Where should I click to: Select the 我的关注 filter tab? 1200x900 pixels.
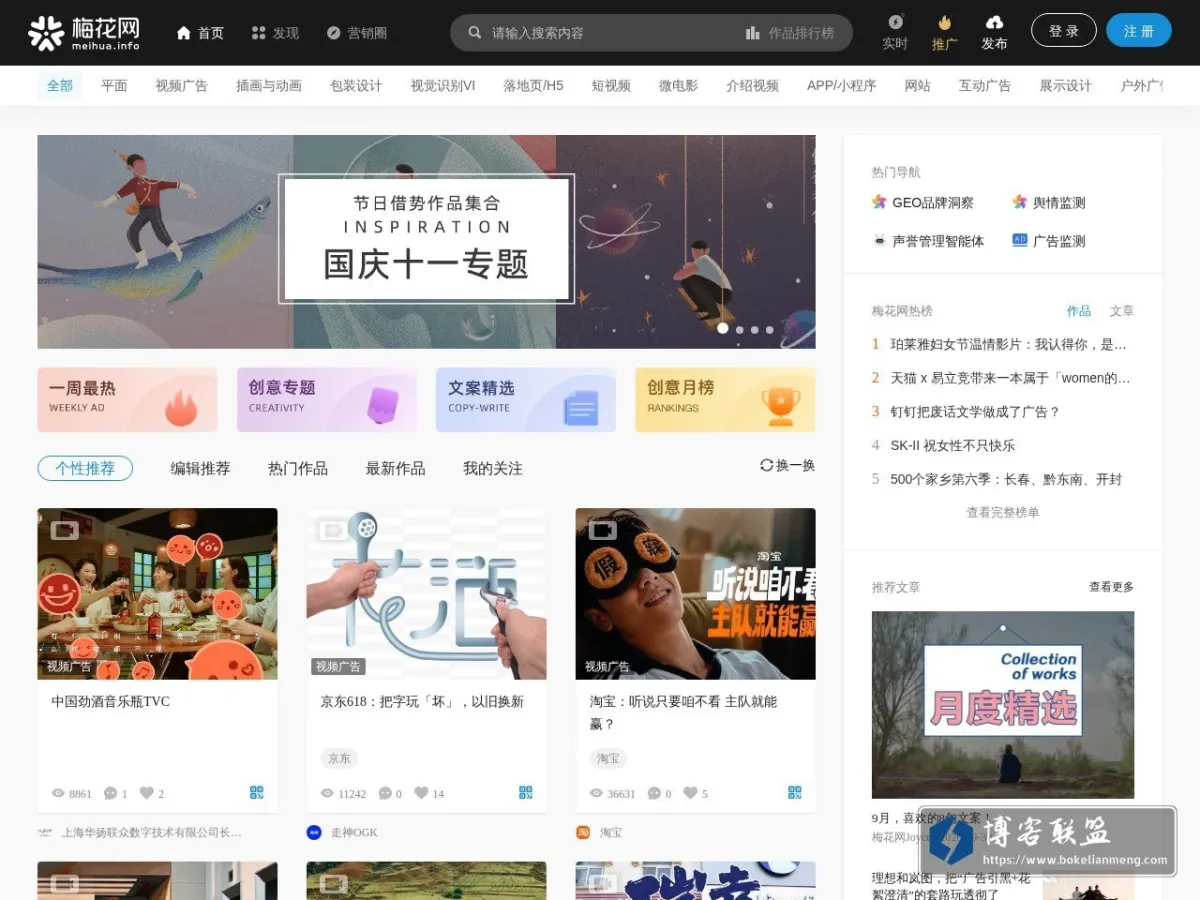coord(493,468)
